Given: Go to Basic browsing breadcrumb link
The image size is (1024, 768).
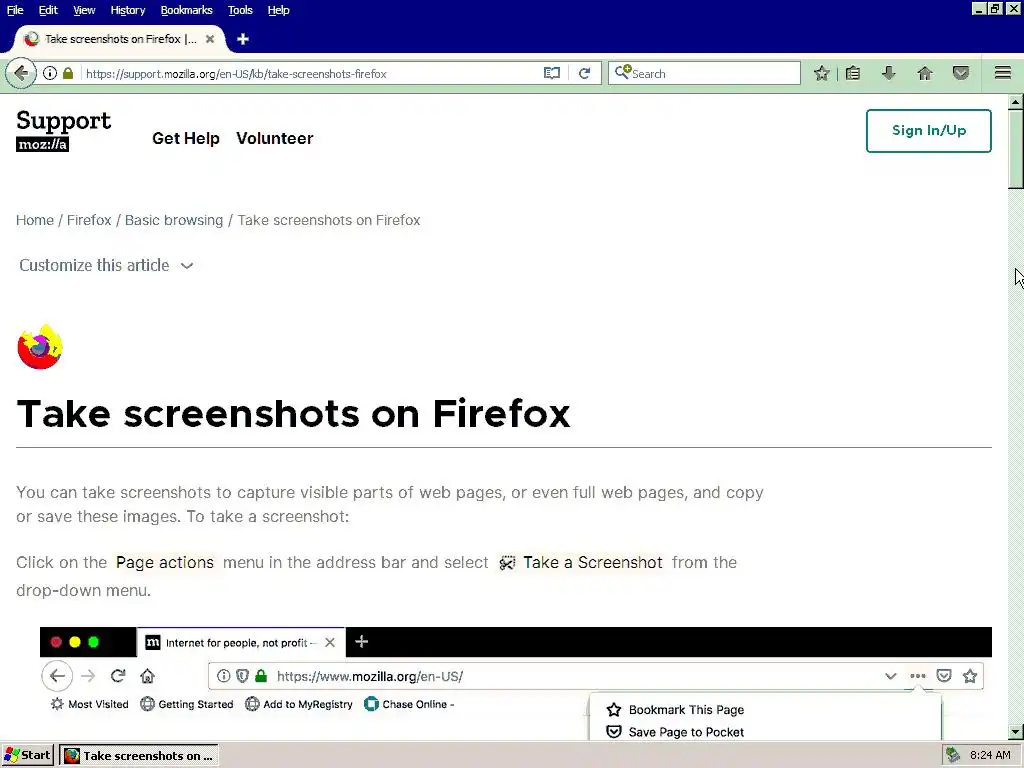Looking at the screenshot, I should click(x=174, y=220).
